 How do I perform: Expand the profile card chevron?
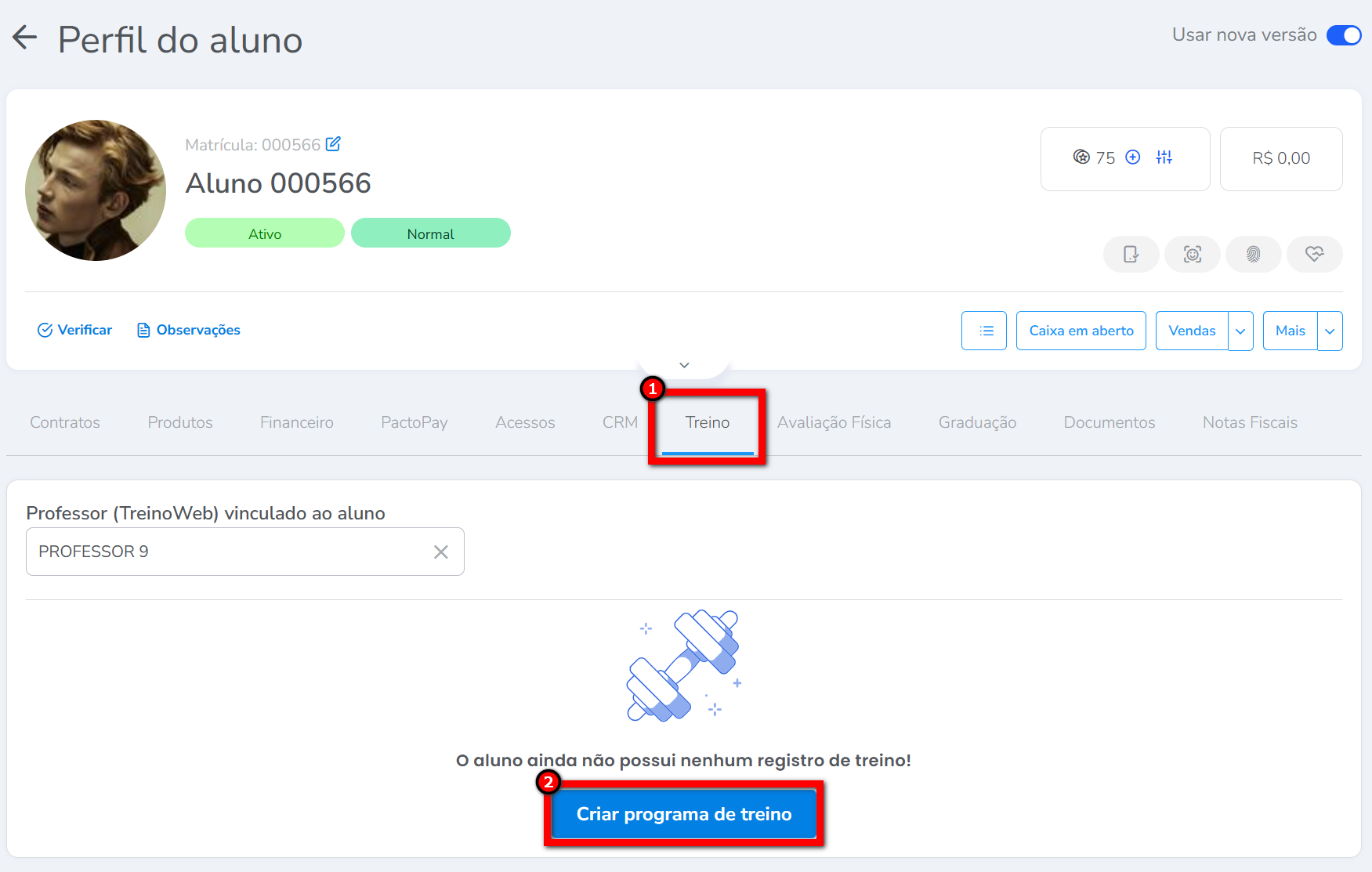point(684,365)
